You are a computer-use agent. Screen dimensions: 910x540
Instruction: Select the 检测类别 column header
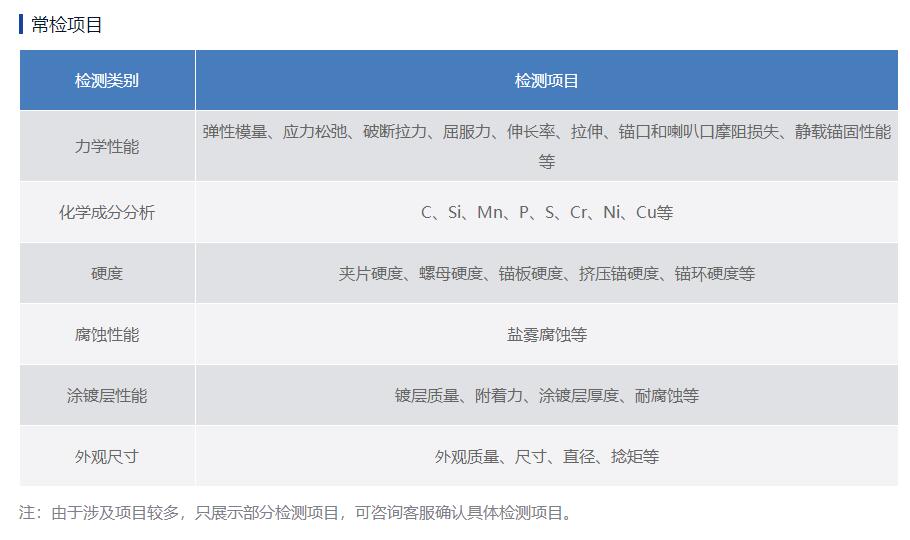[x=107, y=81]
